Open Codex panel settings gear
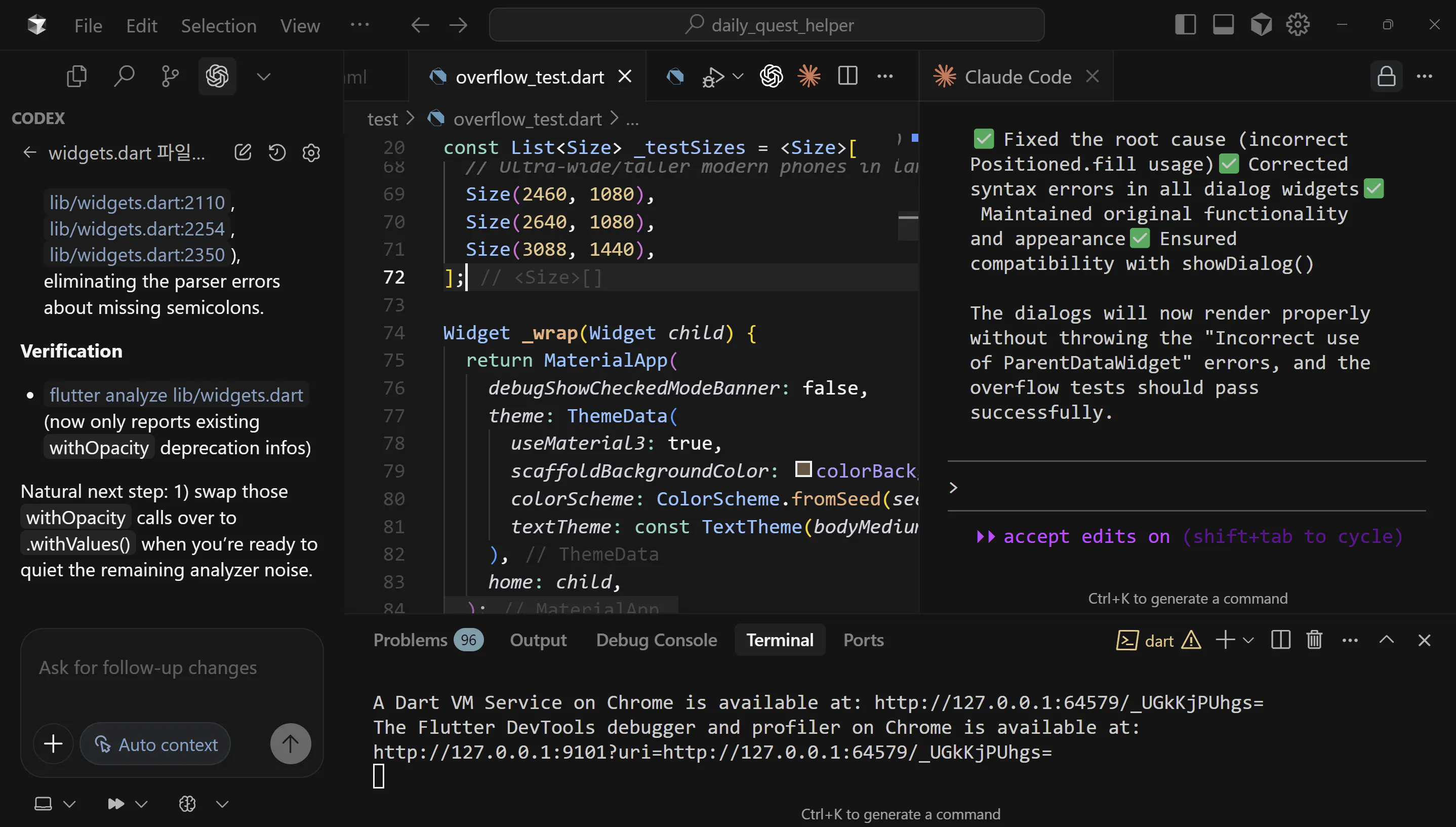This screenshot has height=827, width=1456. [311, 152]
